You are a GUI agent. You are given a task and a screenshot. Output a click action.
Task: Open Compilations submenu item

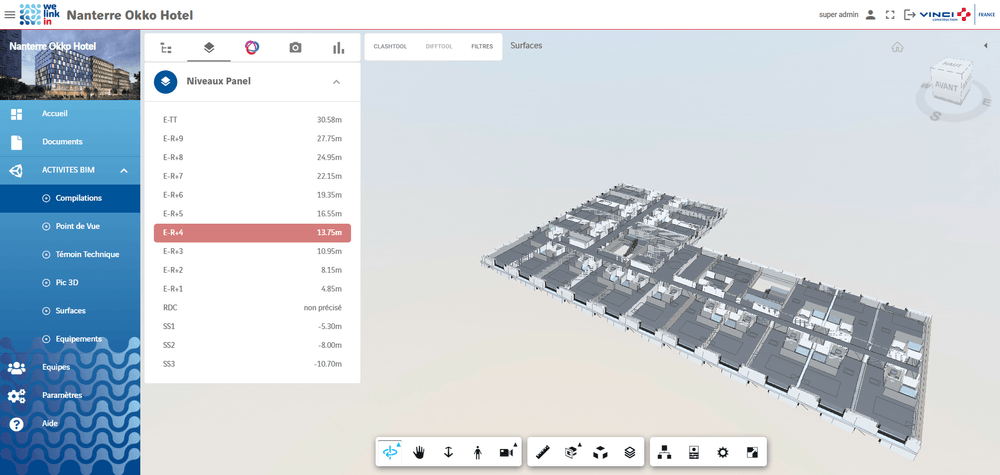coord(70,198)
